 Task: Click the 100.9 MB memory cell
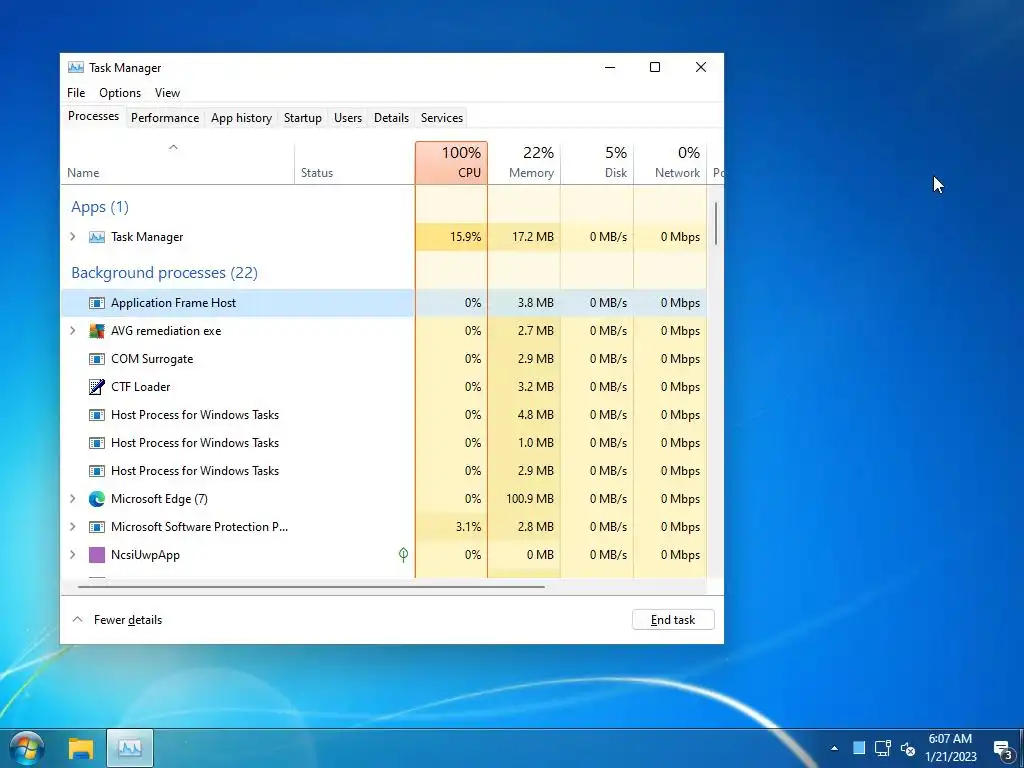tap(524, 499)
